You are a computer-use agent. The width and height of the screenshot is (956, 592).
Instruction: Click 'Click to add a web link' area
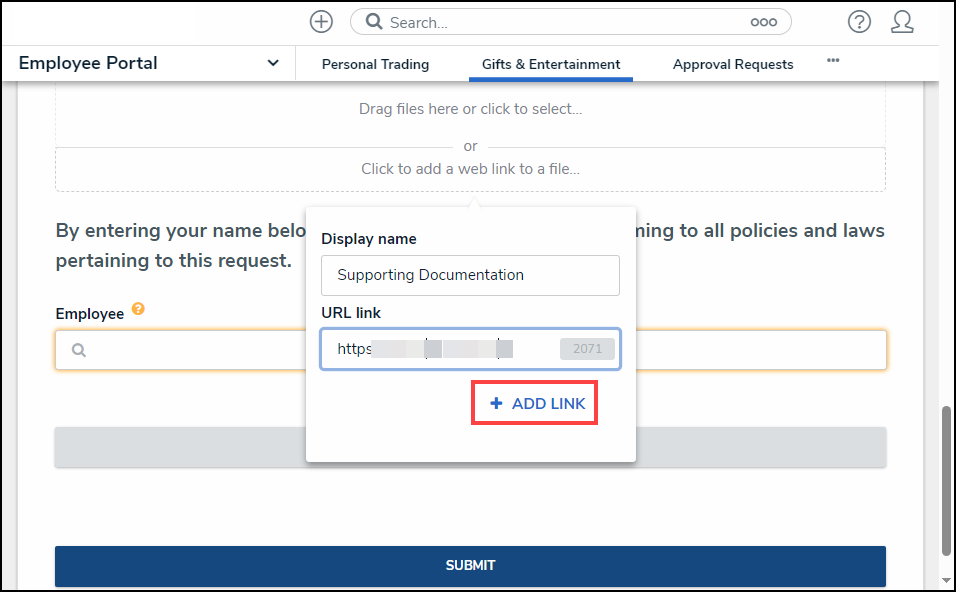(x=470, y=169)
